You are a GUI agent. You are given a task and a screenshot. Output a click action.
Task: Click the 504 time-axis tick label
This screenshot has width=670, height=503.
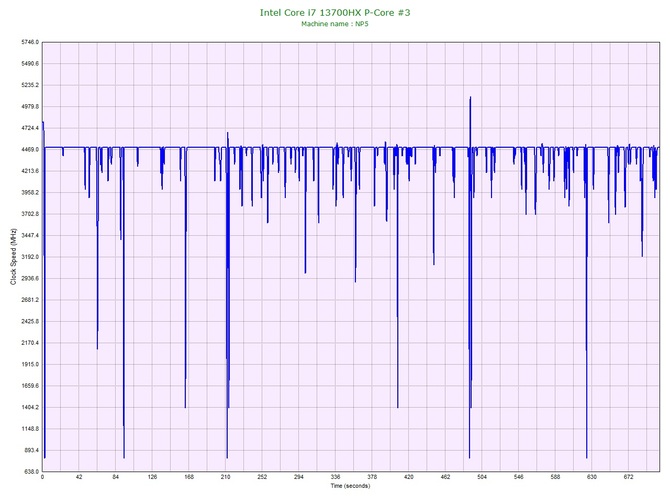tap(482, 477)
